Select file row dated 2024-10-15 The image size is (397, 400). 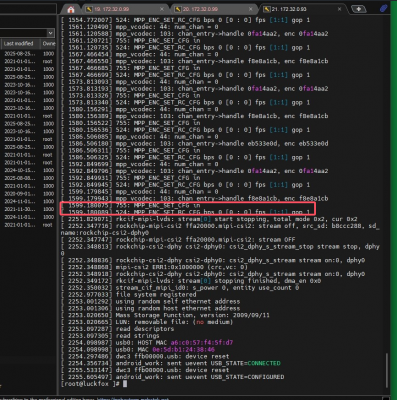[28, 170]
